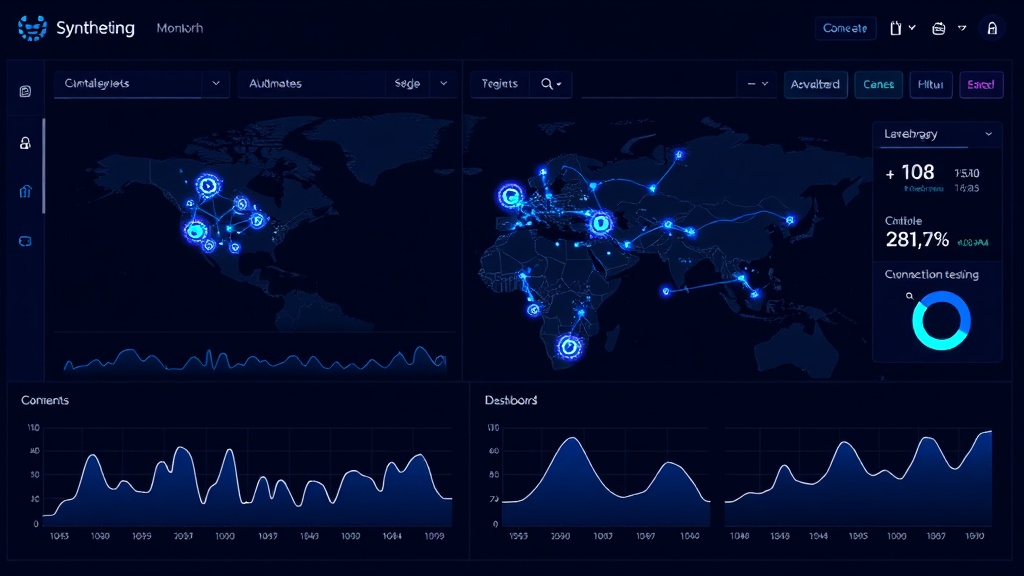Click the search magnifier in the Regions filter
This screenshot has height=576, width=1024.
pos(546,84)
